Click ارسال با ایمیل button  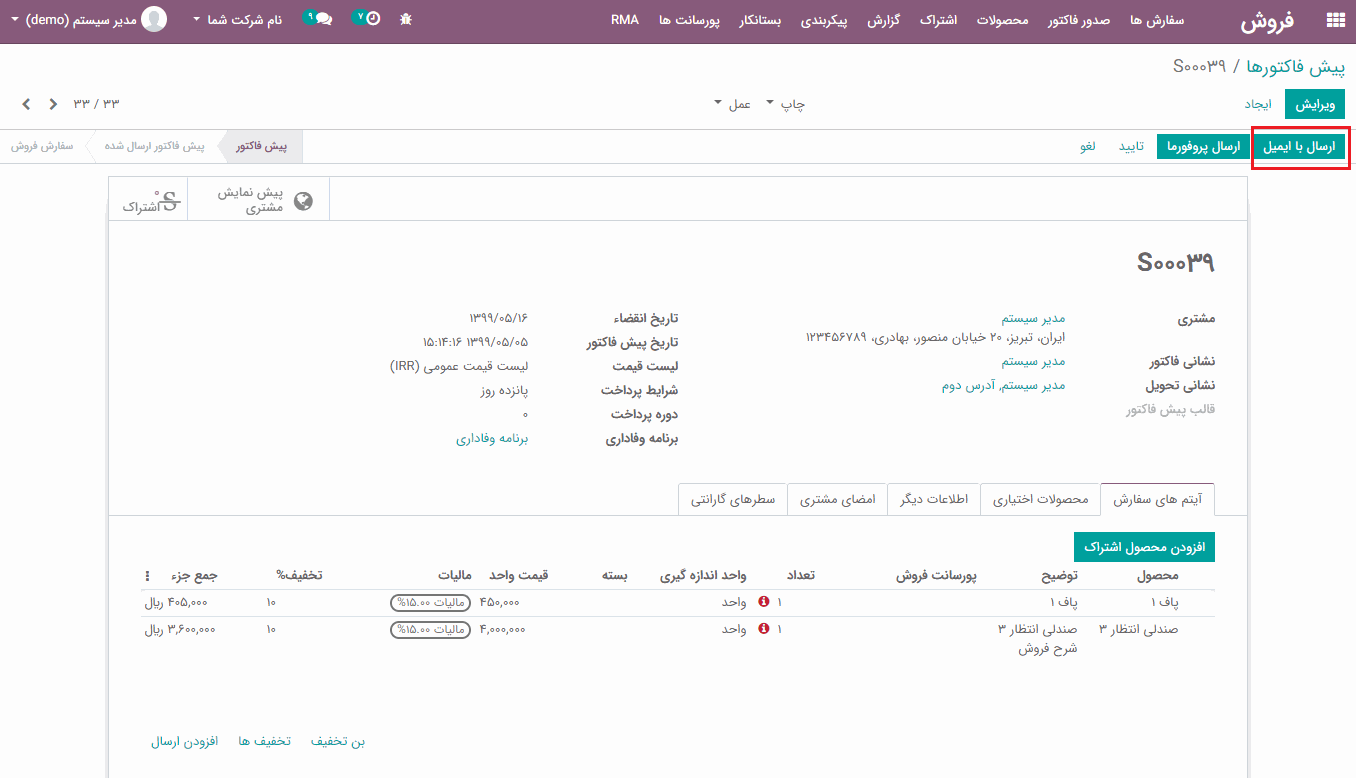tap(1299, 147)
